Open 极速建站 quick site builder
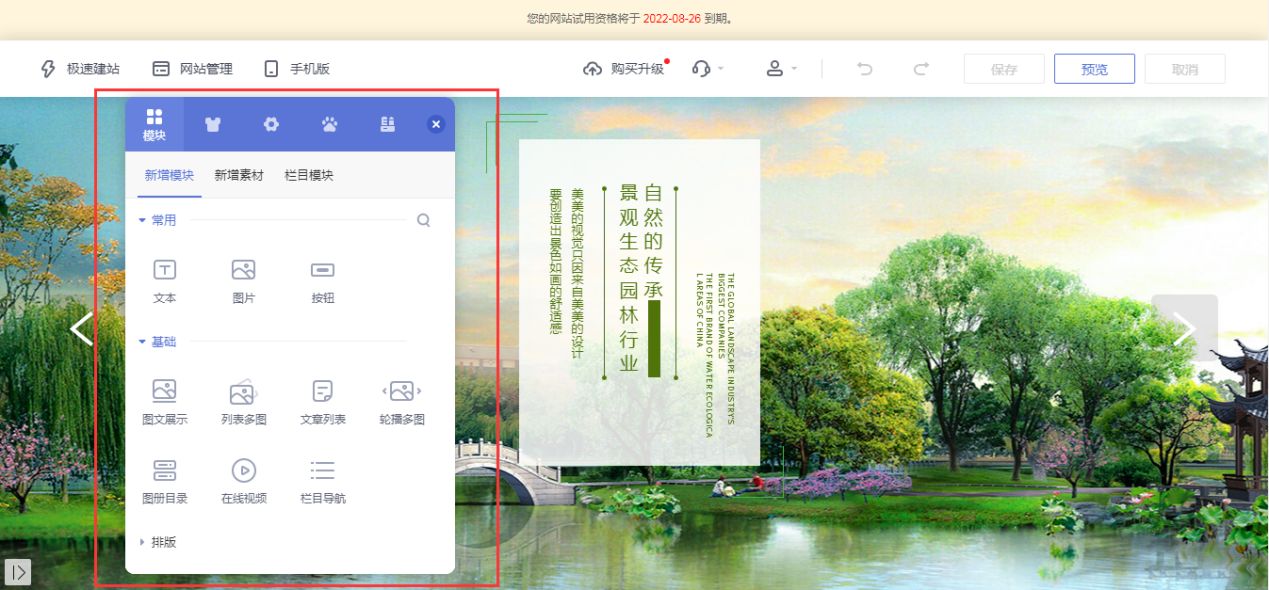The width and height of the screenshot is (1269, 590). point(80,69)
